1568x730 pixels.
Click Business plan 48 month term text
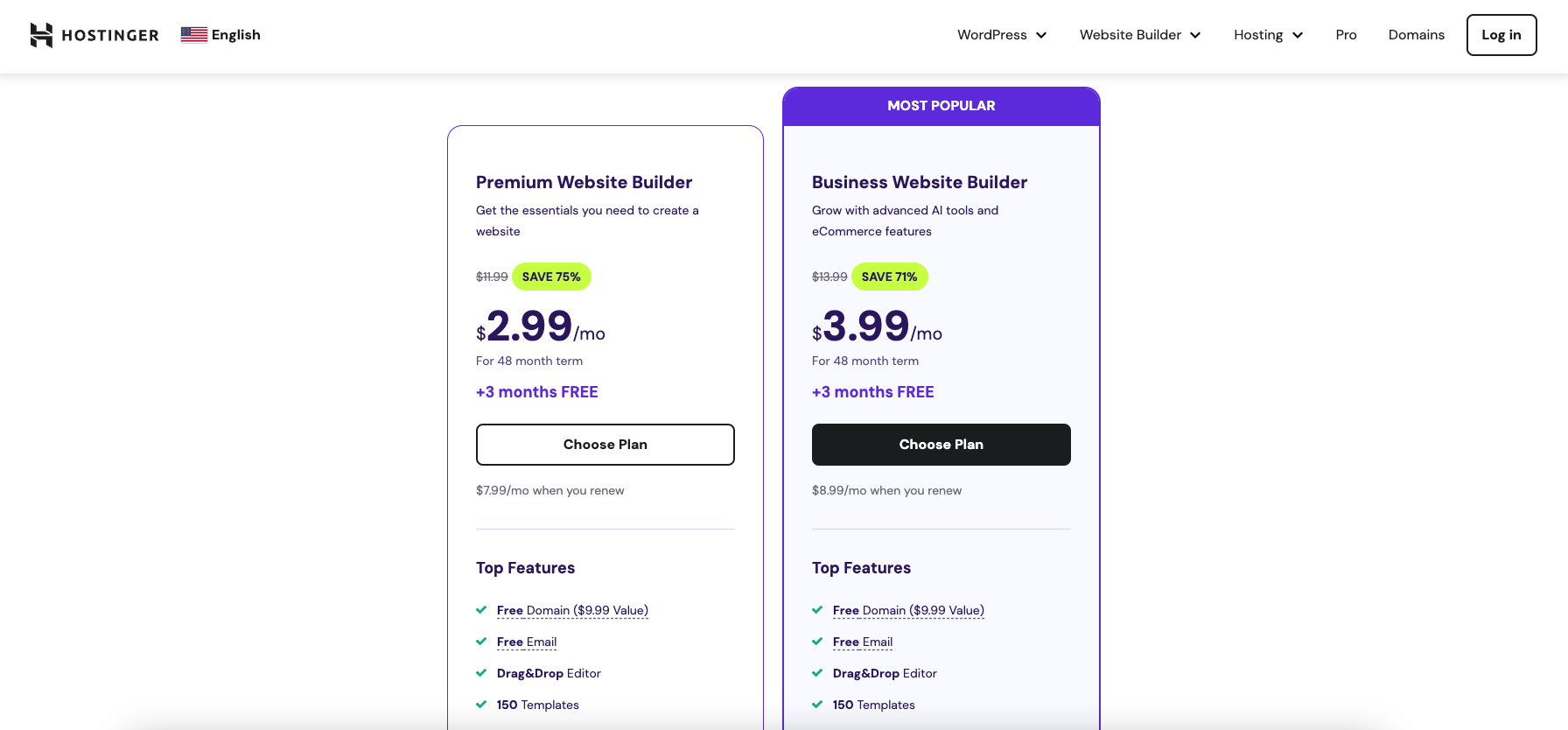tap(865, 361)
